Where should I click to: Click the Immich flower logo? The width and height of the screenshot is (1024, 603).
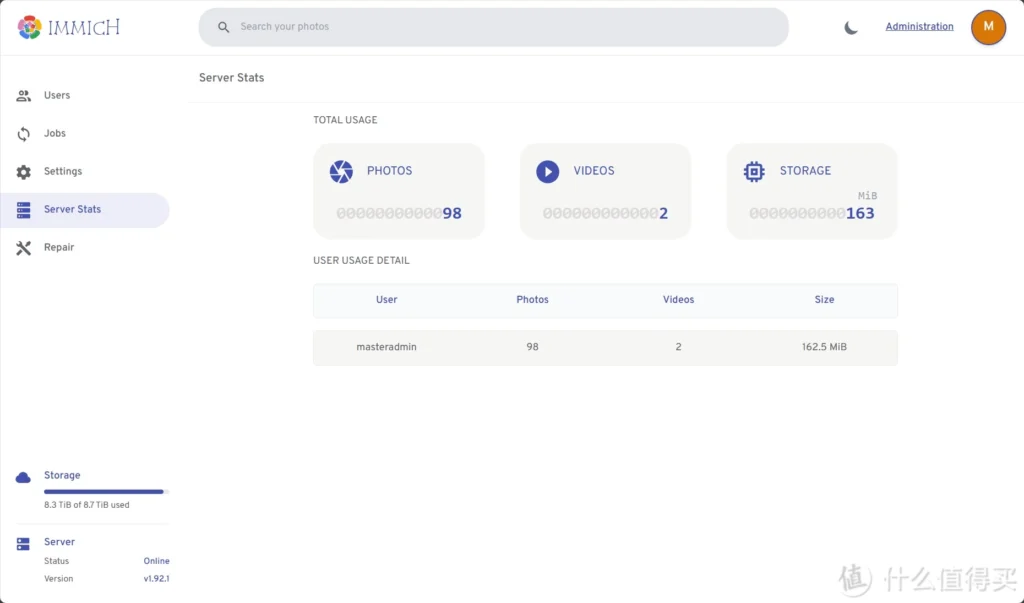(x=30, y=27)
